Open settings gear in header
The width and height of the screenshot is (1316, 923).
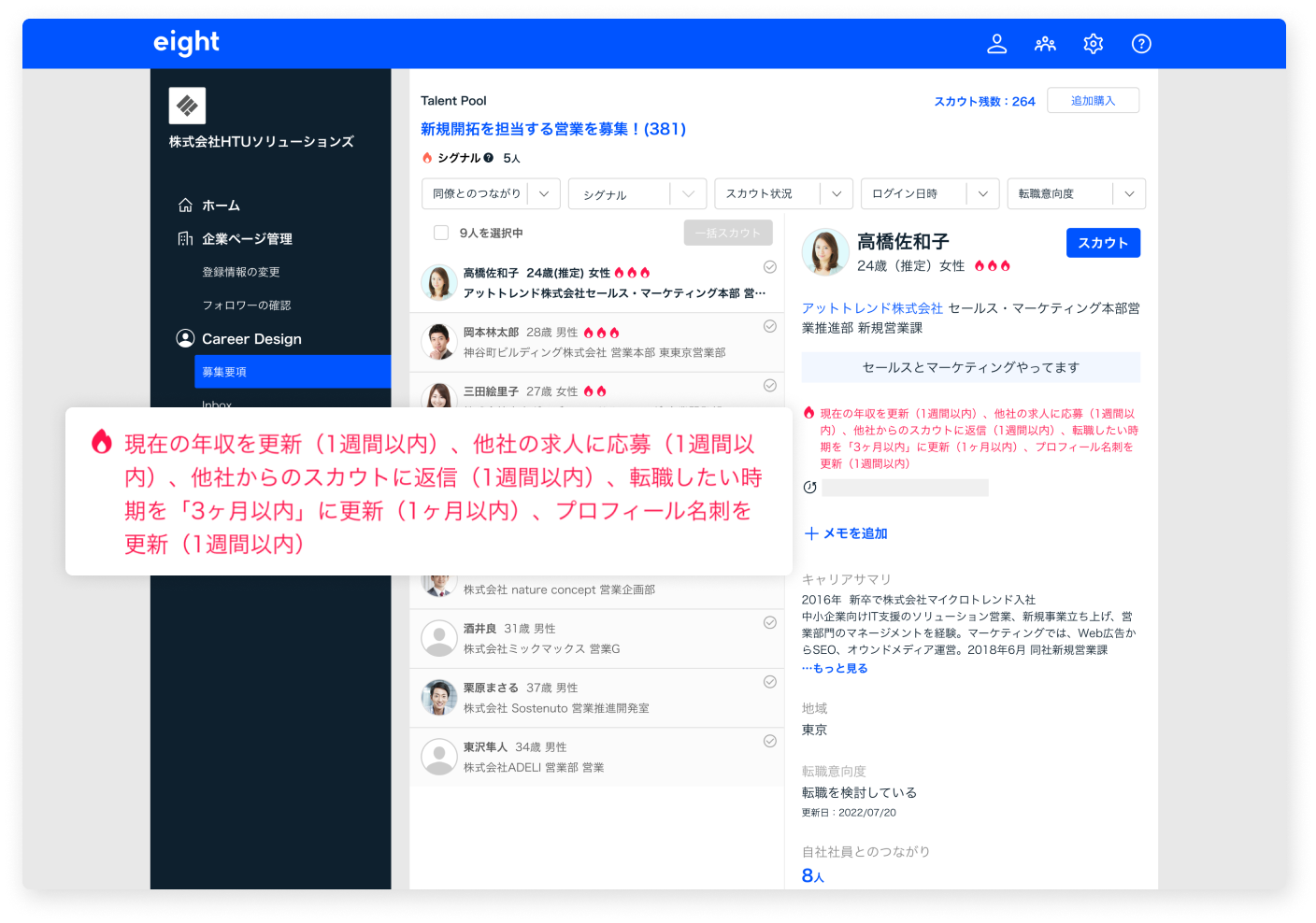tap(1094, 44)
